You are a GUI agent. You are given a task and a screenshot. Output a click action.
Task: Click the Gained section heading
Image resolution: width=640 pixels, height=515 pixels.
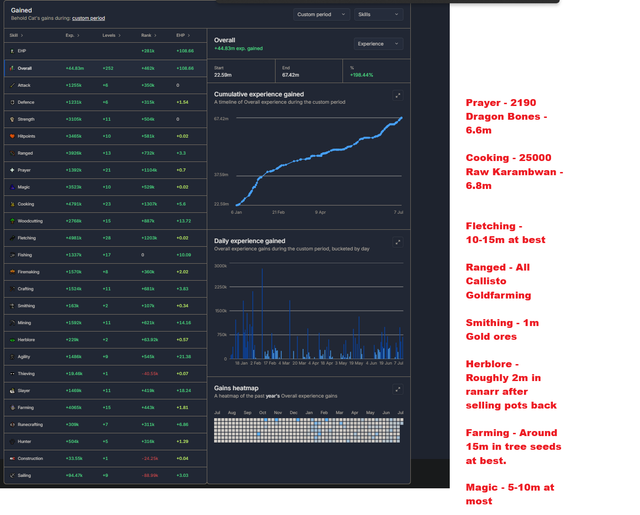(x=21, y=10)
